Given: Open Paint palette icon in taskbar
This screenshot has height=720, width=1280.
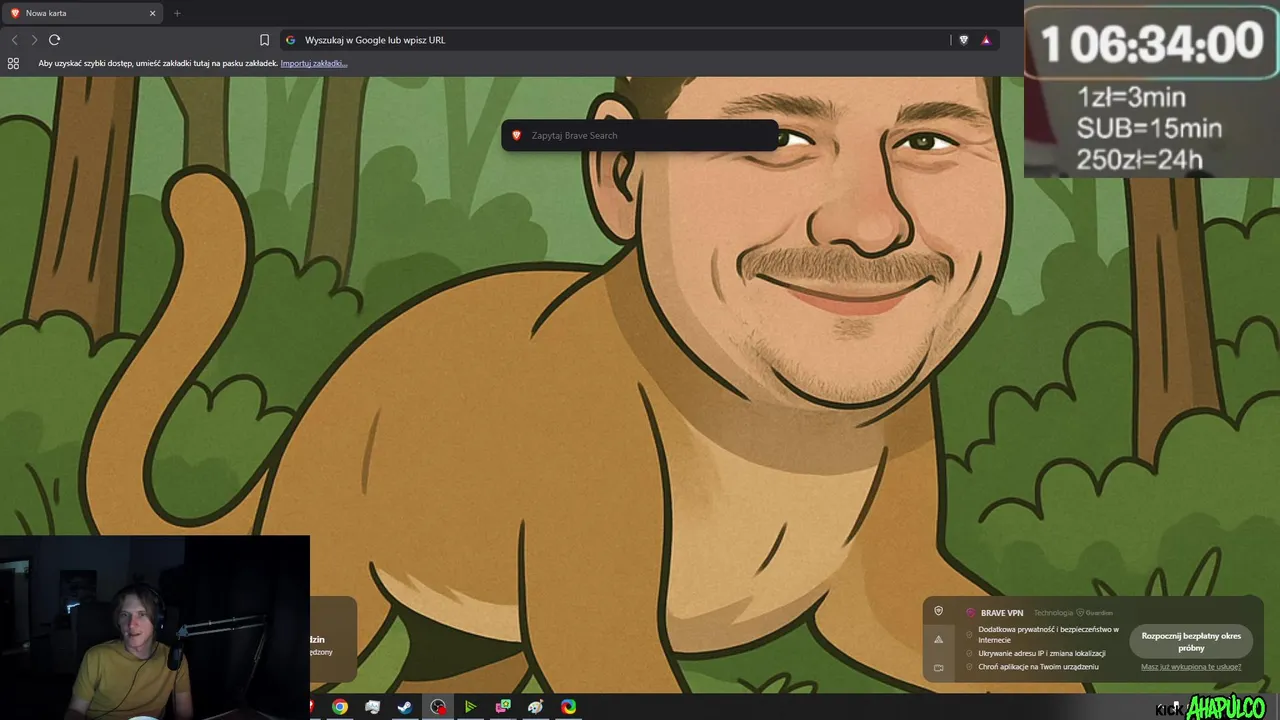Looking at the screenshot, I should tap(535, 707).
